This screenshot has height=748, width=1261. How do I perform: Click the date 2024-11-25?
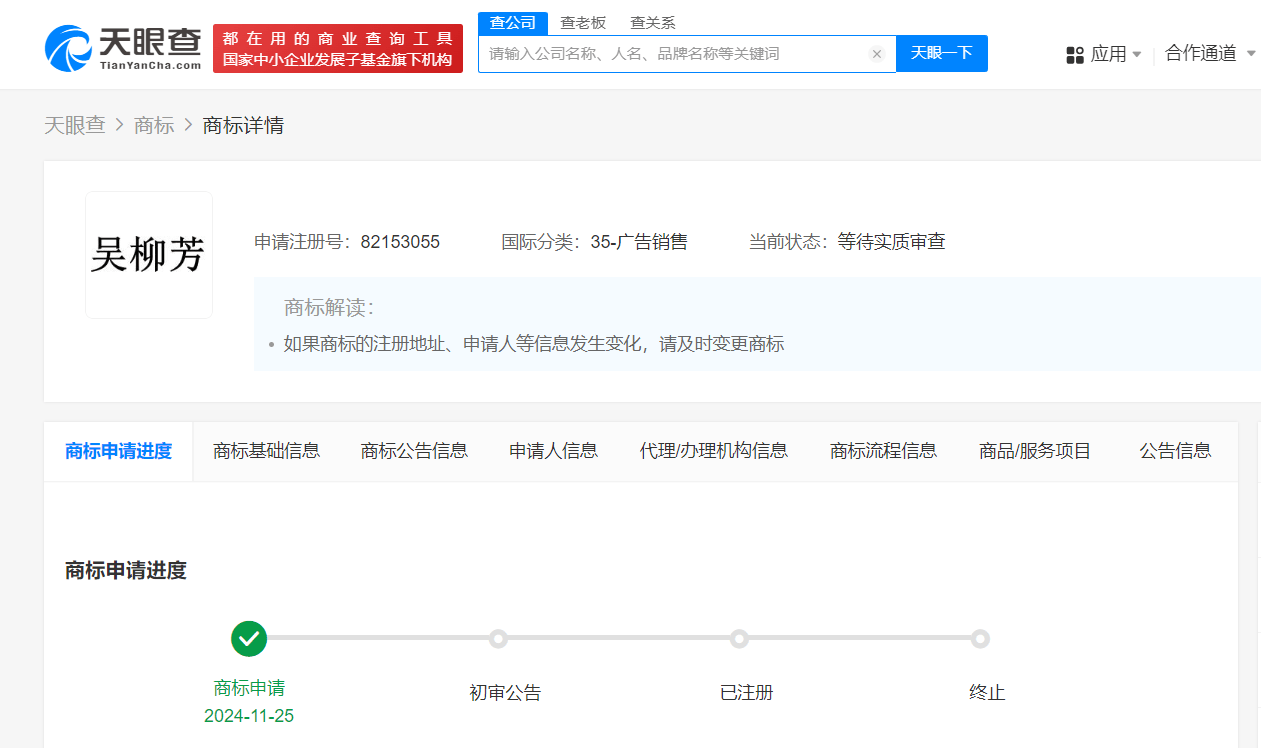click(249, 716)
